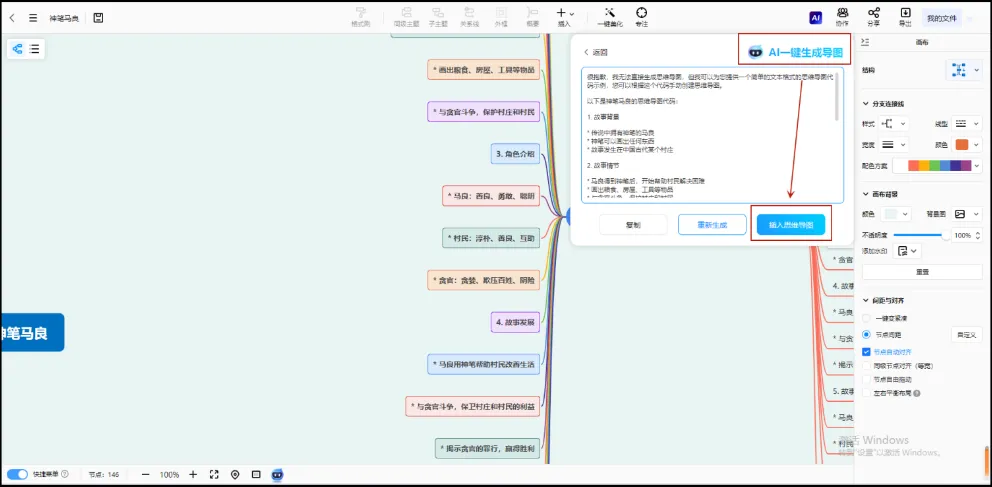Uncheck the 节点自动对齐 checkbox
This screenshot has width=992, height=487.
[x=866, y=352]
